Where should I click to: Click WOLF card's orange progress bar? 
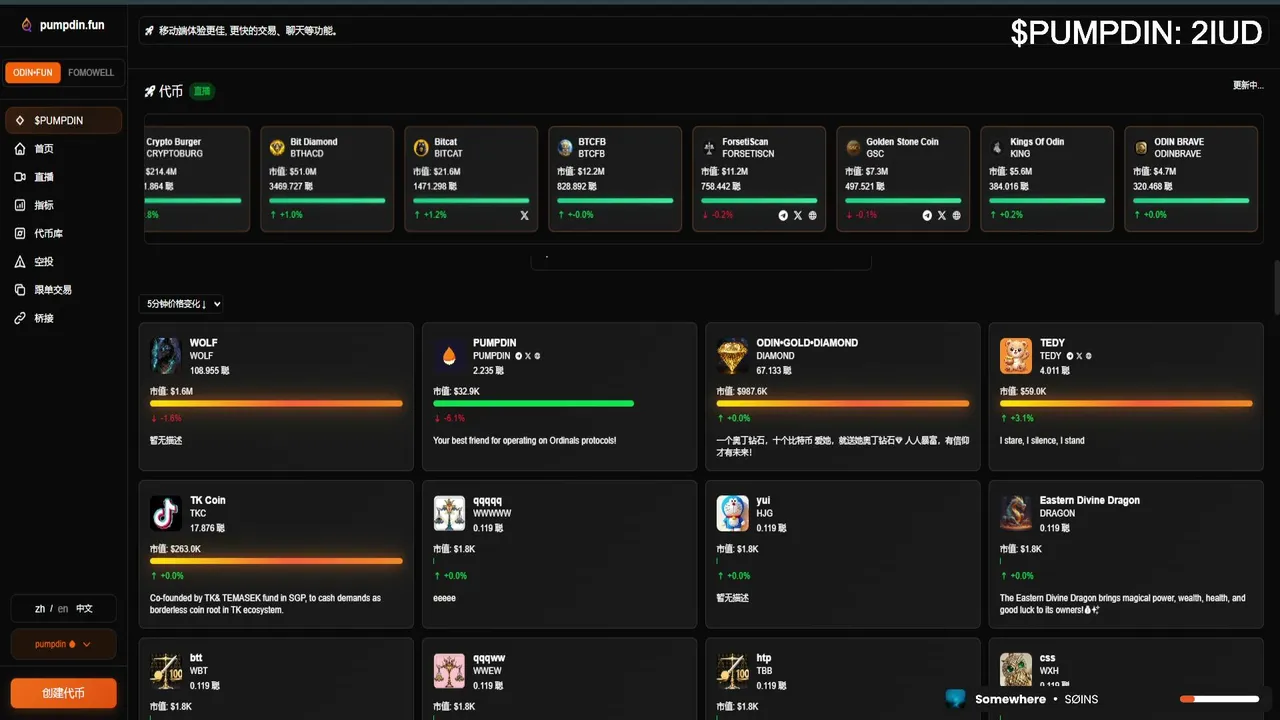[x=276, y=403]
